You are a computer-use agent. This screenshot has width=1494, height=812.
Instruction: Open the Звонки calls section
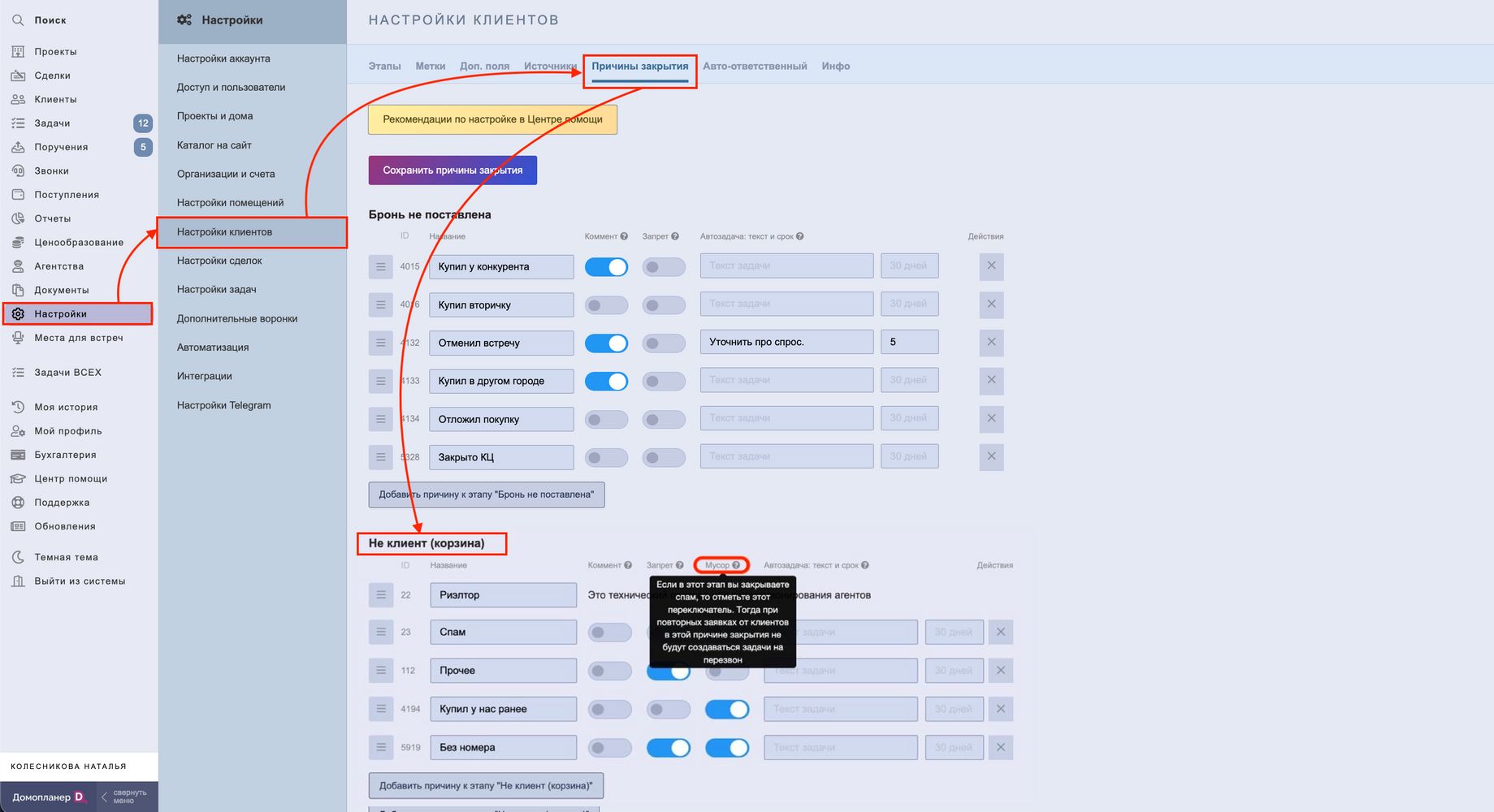click(51, 171)
